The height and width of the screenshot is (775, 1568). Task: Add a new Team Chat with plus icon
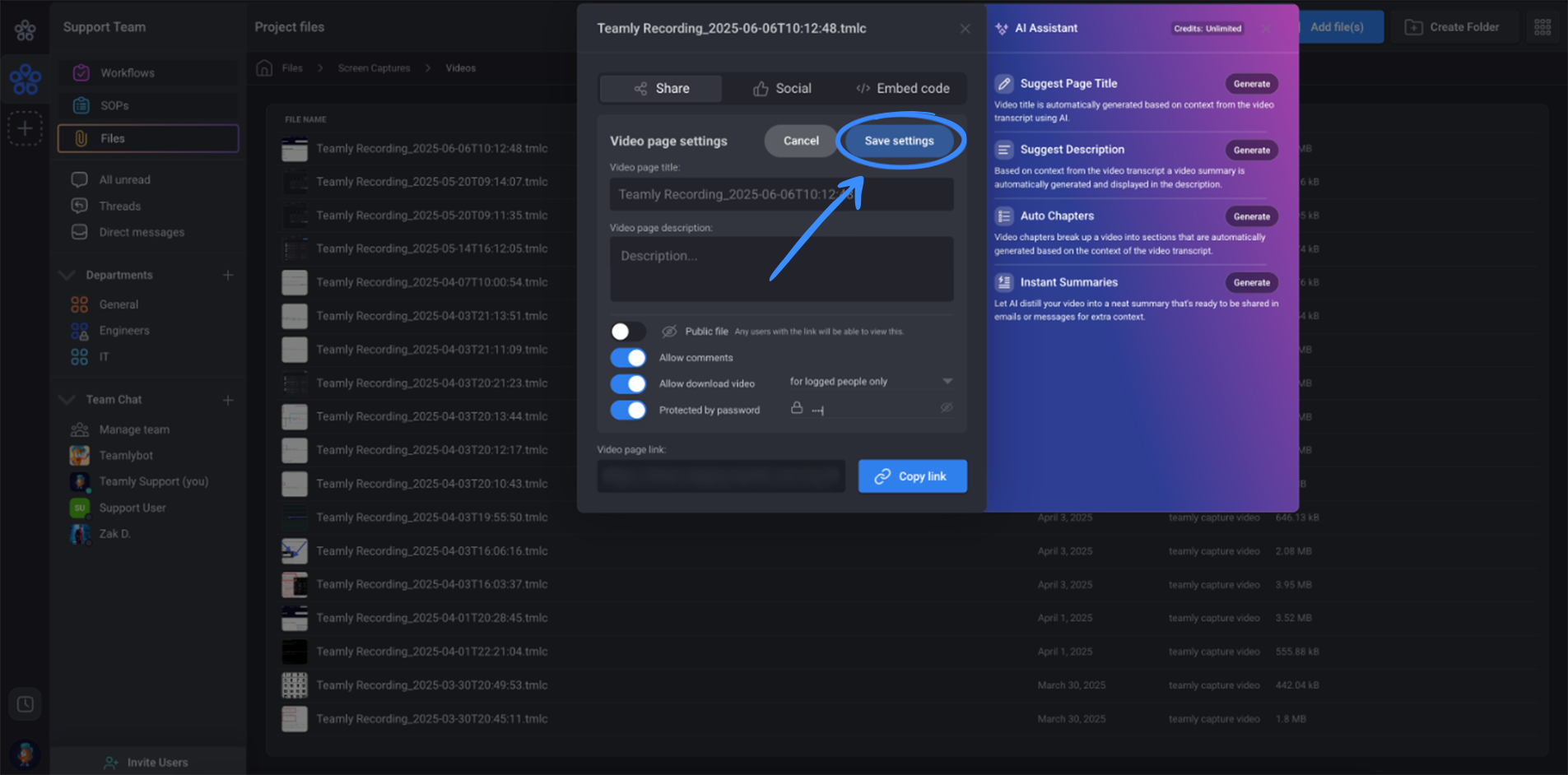228,400
